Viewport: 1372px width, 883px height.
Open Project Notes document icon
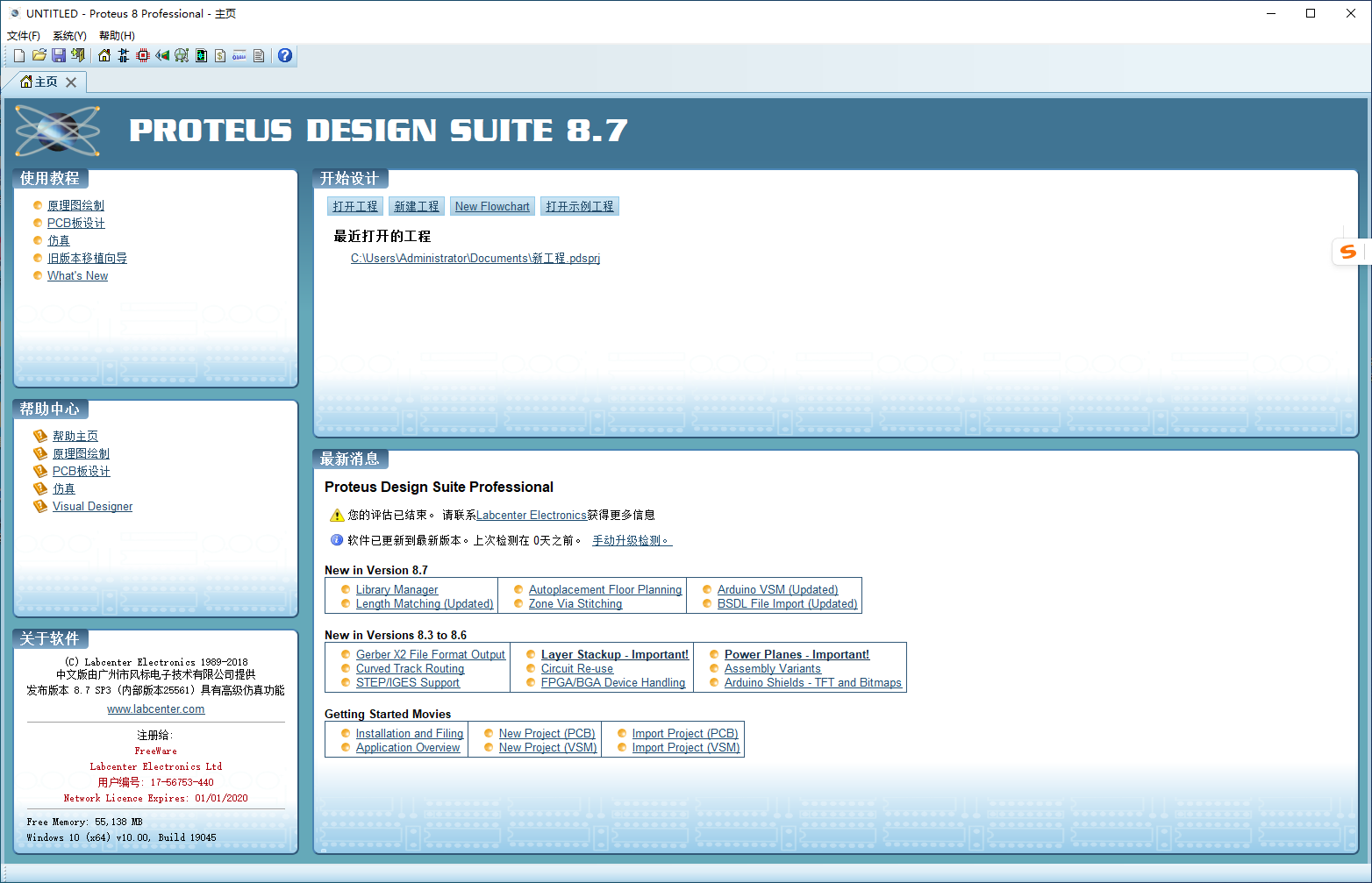coord(259,55)
